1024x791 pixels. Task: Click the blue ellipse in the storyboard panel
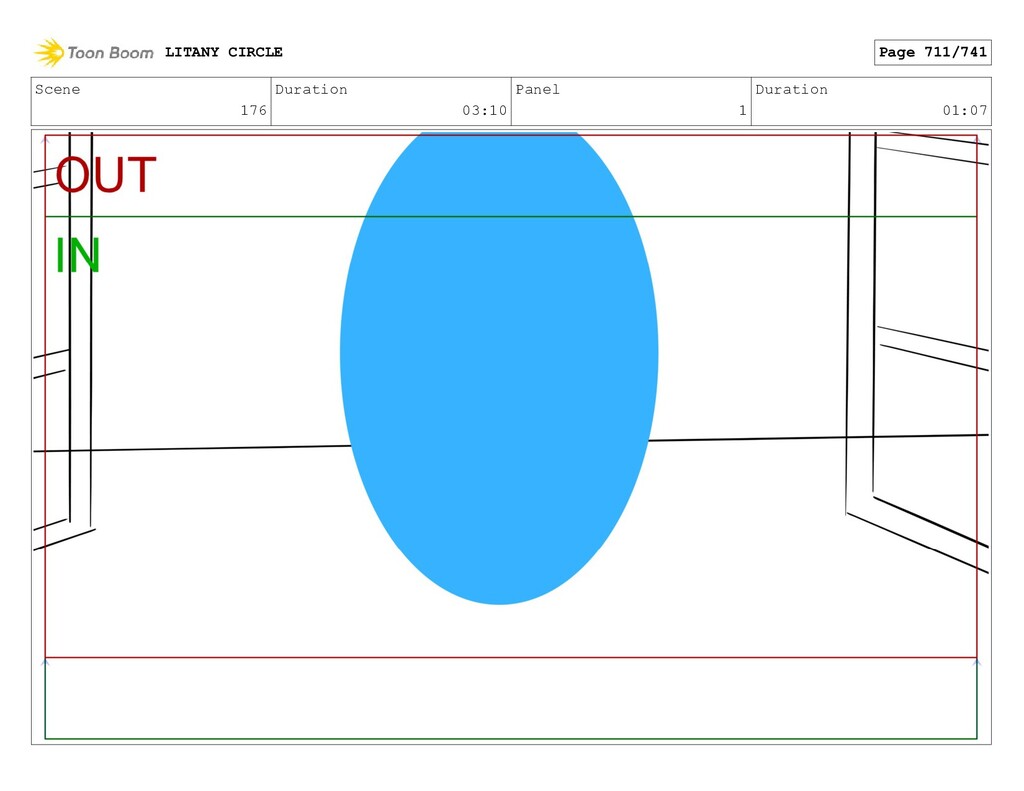coord(499,368)
